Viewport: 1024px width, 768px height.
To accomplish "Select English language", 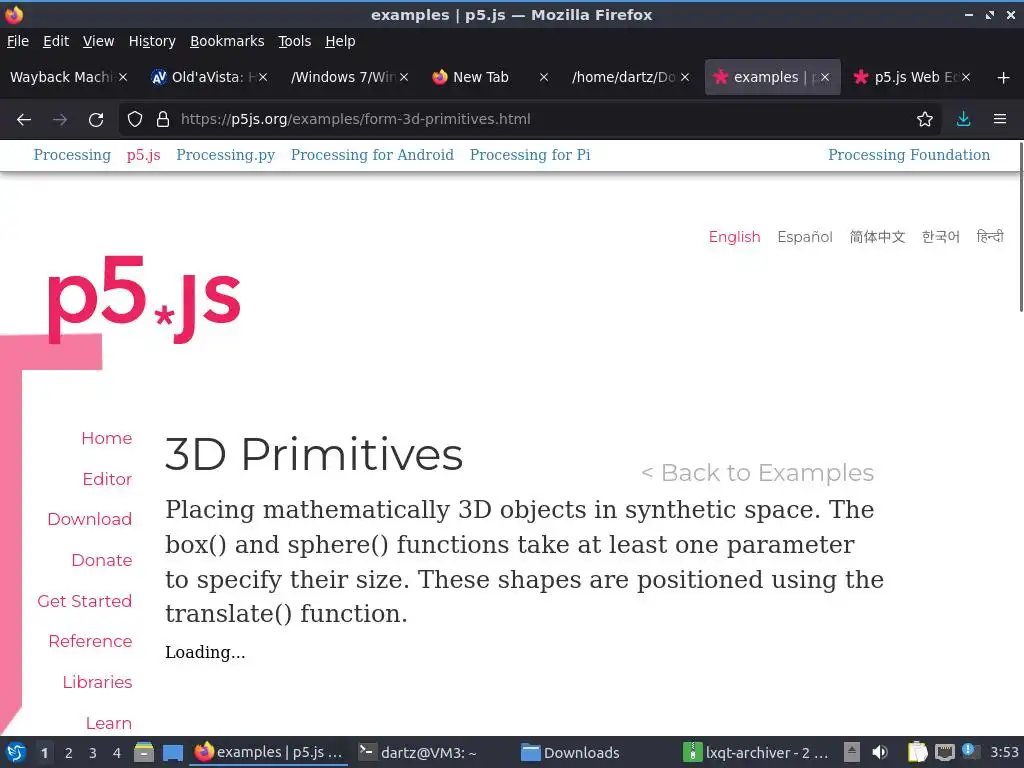I will tap(735, 236).
